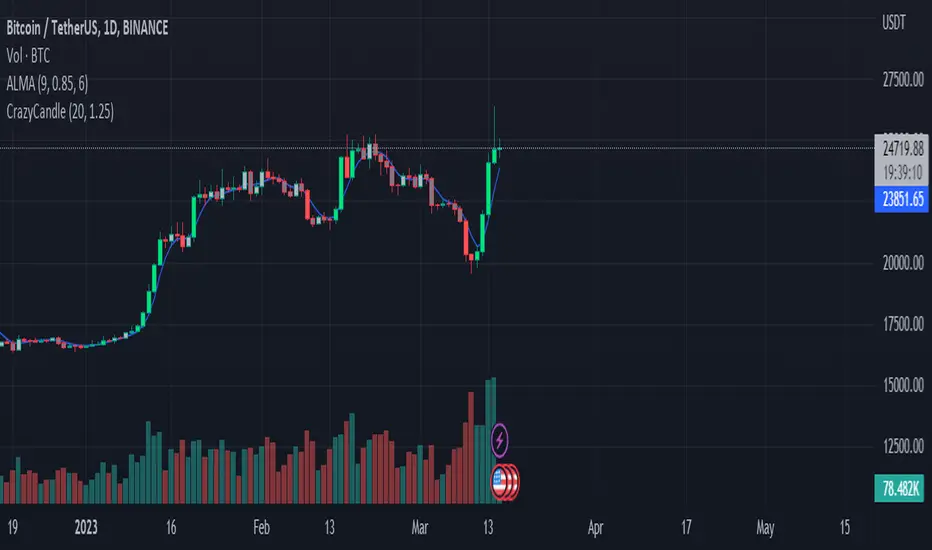This screenshot has width=932, height=550.
Task: Click the May label on the time axis
Action: (766, 528)
